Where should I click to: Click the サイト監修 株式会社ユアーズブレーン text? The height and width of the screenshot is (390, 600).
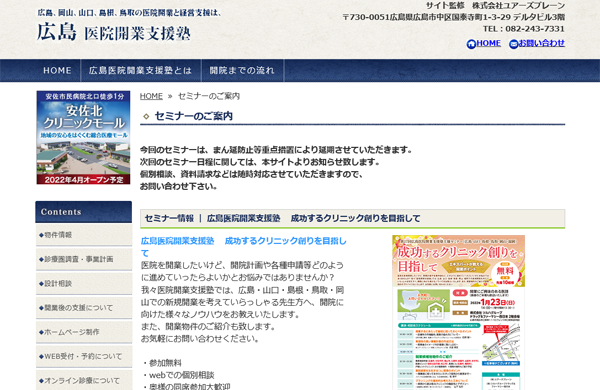(x=496, y=6)
